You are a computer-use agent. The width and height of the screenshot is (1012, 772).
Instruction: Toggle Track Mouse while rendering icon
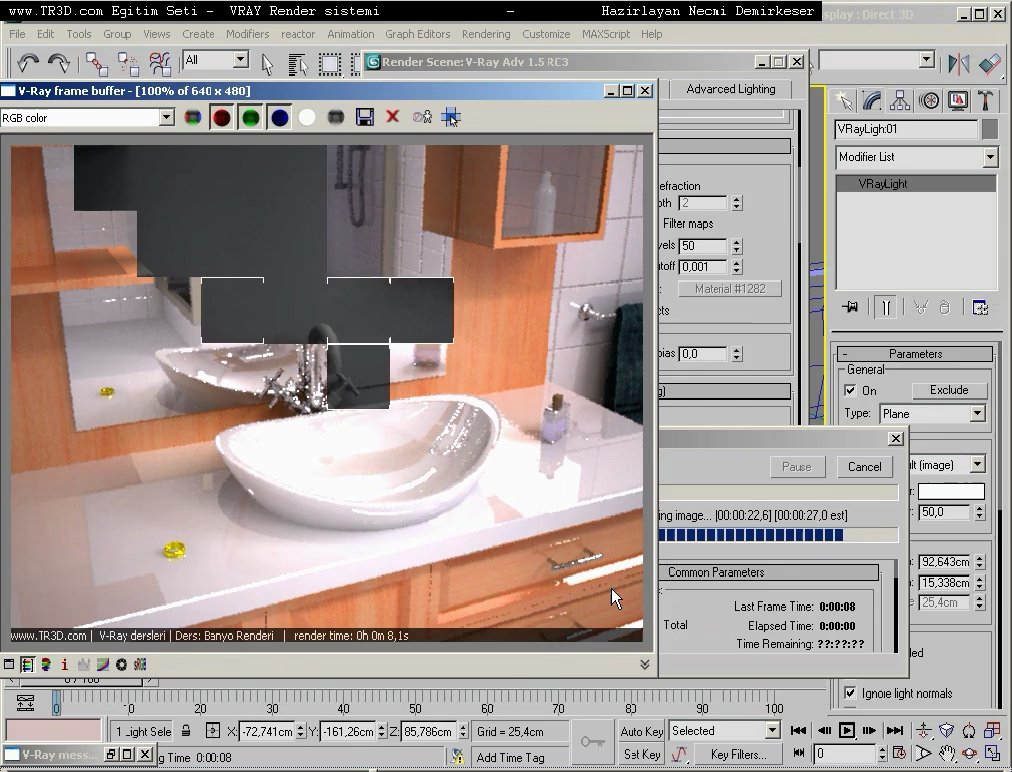(450, 117)
